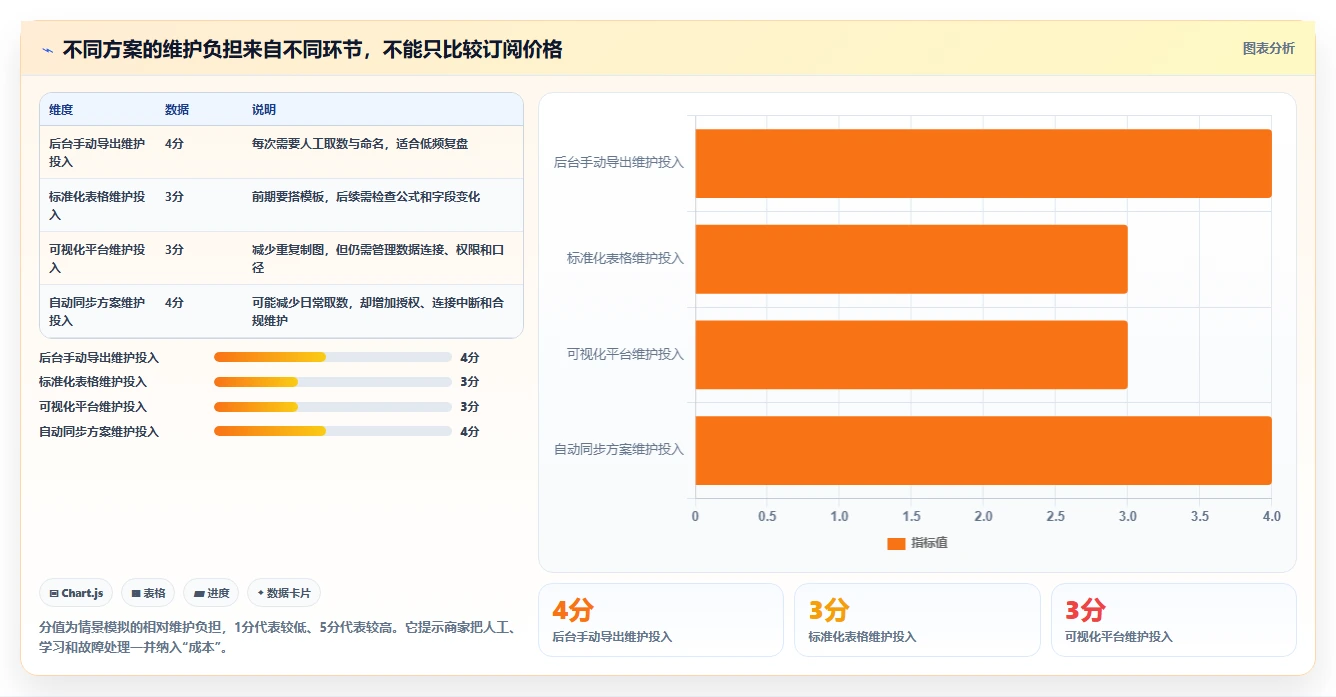Click the 4分 score in the 后台手动导出 table row
This screenshot has width=1336, height=697.
pyautogui.click(x=174, y=143)
